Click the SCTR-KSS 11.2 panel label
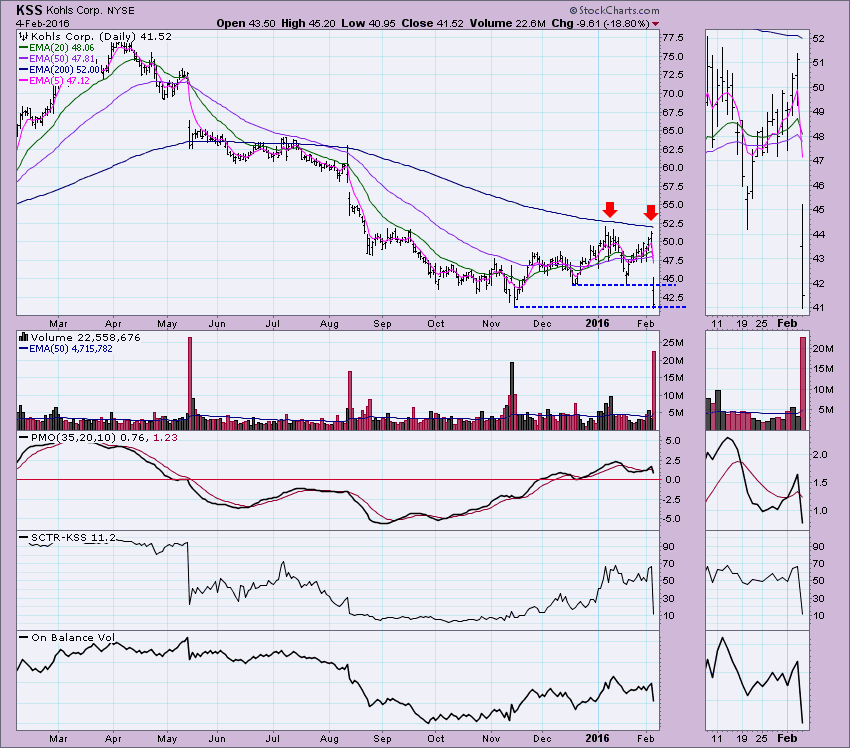 [x=73, y=538]
